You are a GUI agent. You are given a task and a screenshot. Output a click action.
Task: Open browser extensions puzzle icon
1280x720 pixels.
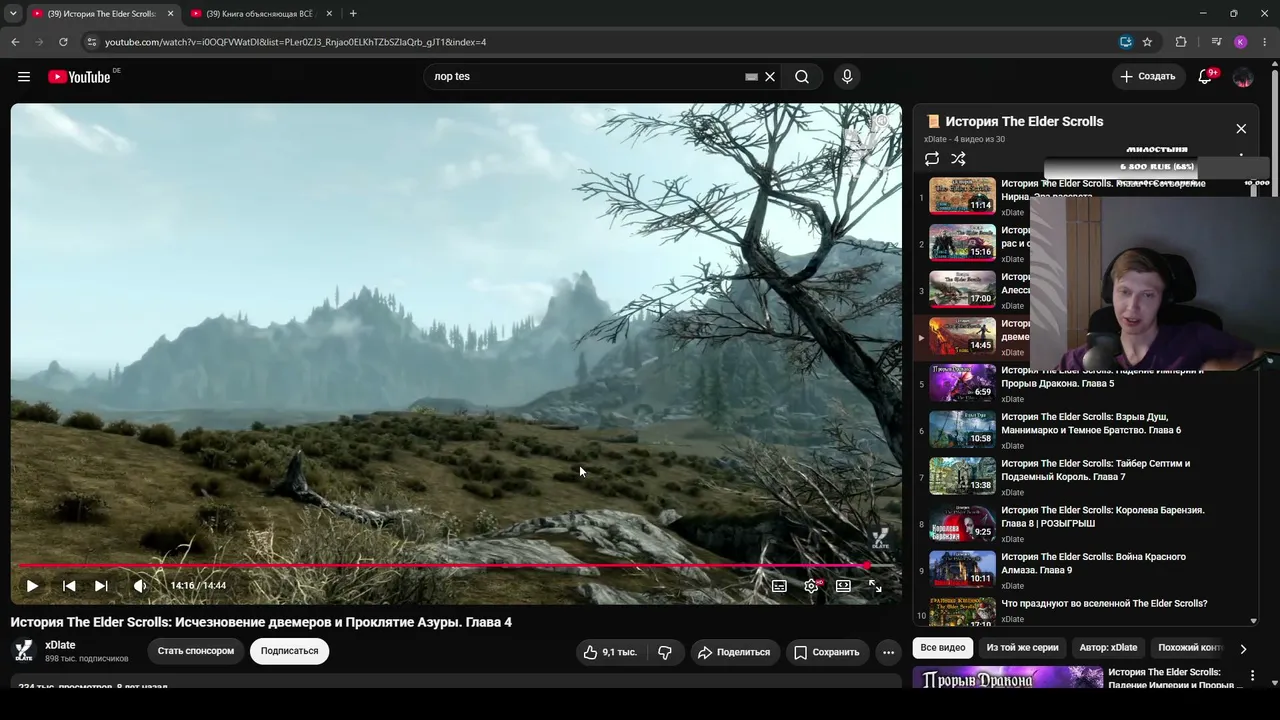coord(1181,42)
